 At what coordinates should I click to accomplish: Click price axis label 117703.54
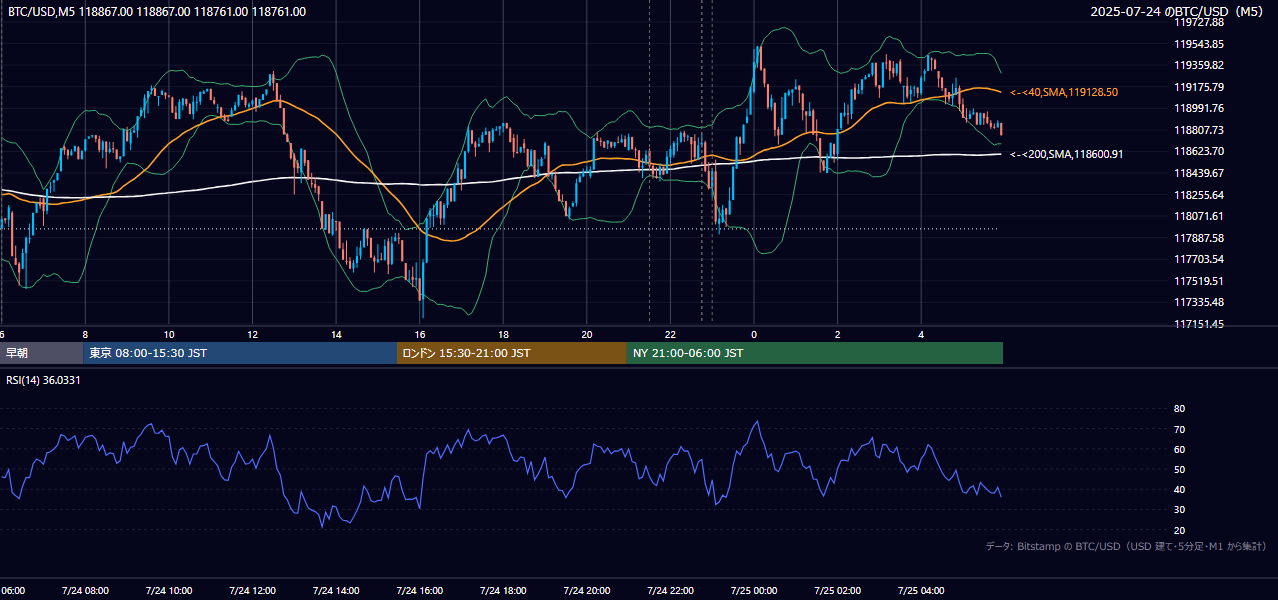1199,259
